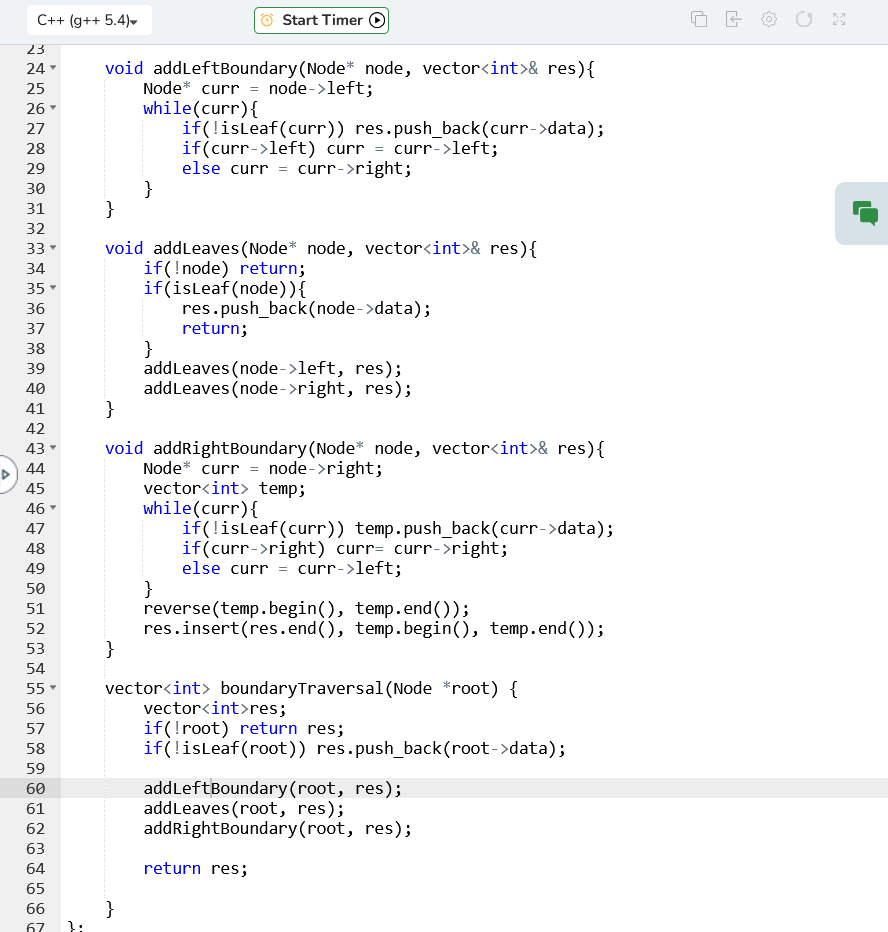The image size is (888, 932).
Task: Click 'addRightBoundary(root, res);' on line 62
Action: pyautogui.click(x=278, y=829)
